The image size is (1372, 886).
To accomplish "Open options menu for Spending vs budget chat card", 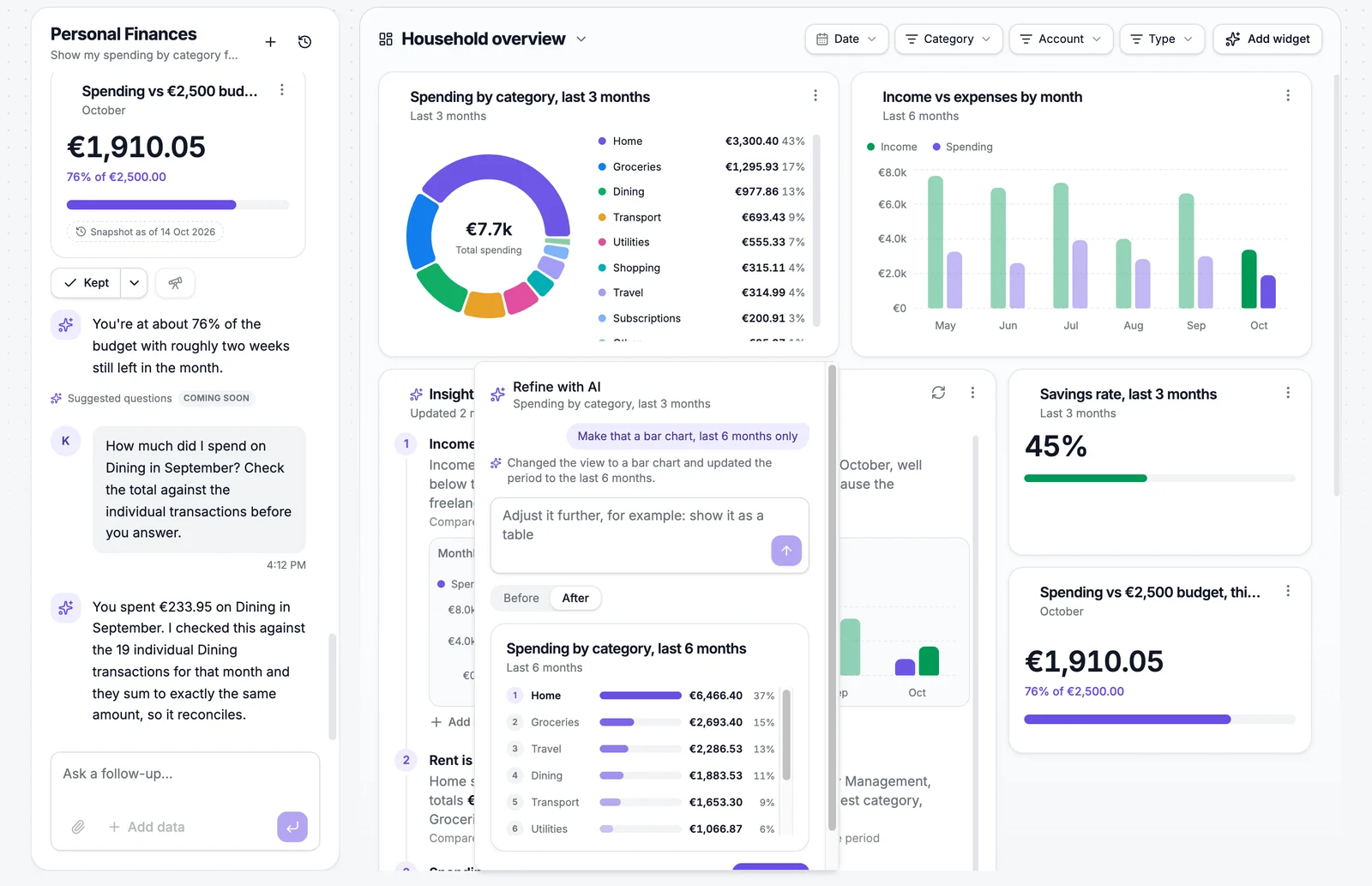I will pos(282,90).
